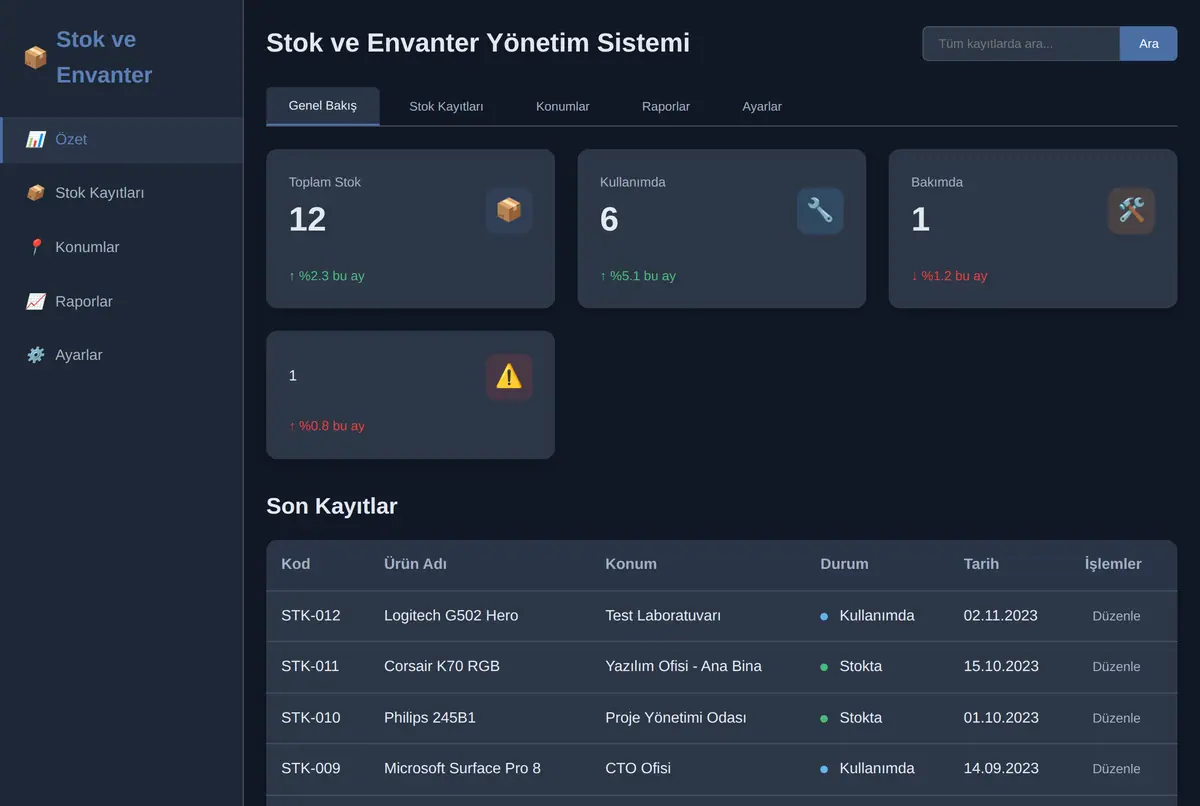Click the %1.2 bu ay trend text
Viewport: 1200px width, 806px height.
949,276
